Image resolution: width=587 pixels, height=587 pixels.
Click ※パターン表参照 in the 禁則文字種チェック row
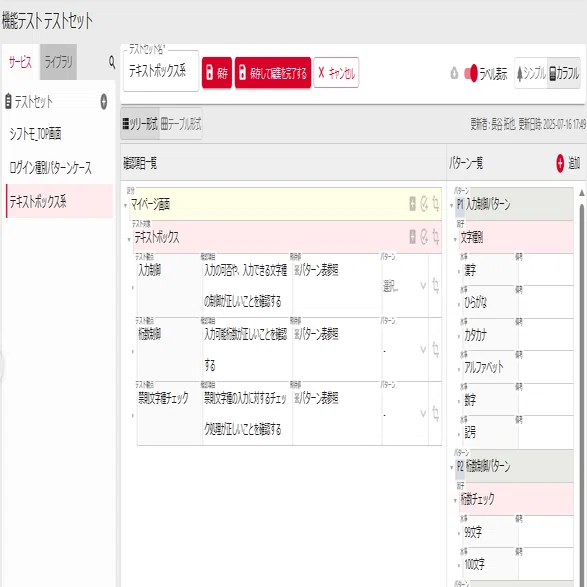316,398
